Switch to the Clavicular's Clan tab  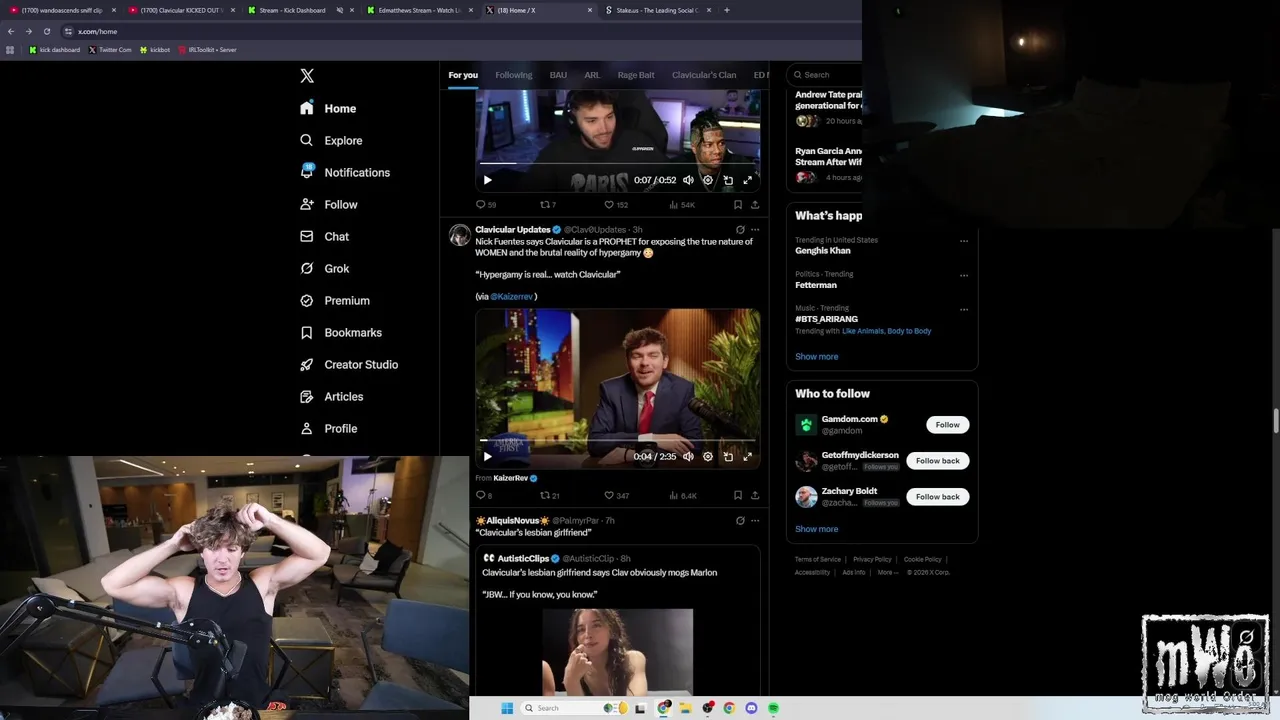point(704,75)
